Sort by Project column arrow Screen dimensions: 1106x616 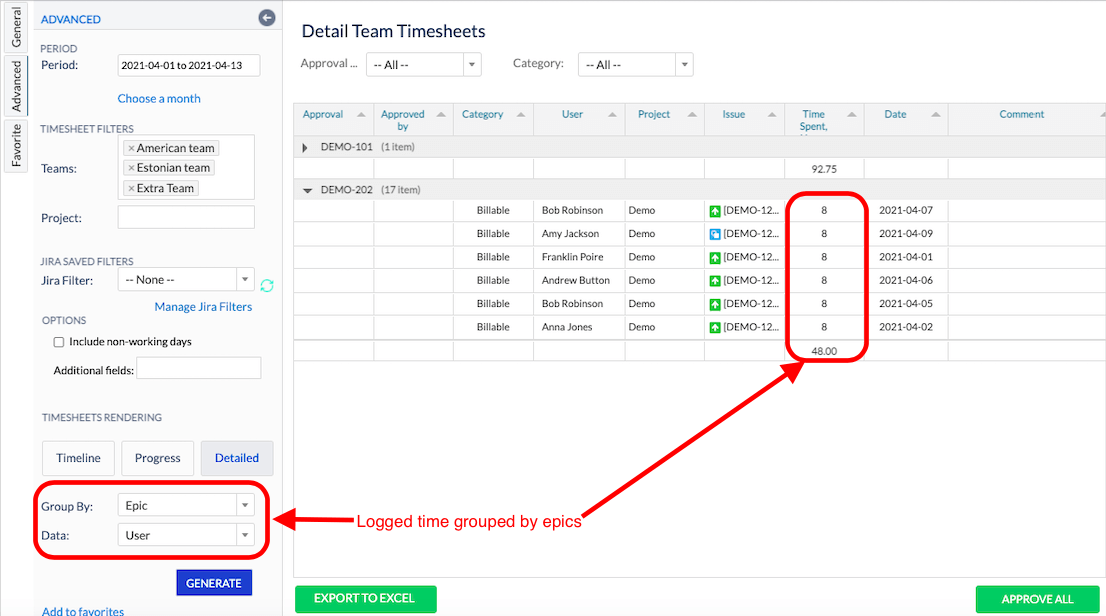pyautogui.click(x=692, y=114)
